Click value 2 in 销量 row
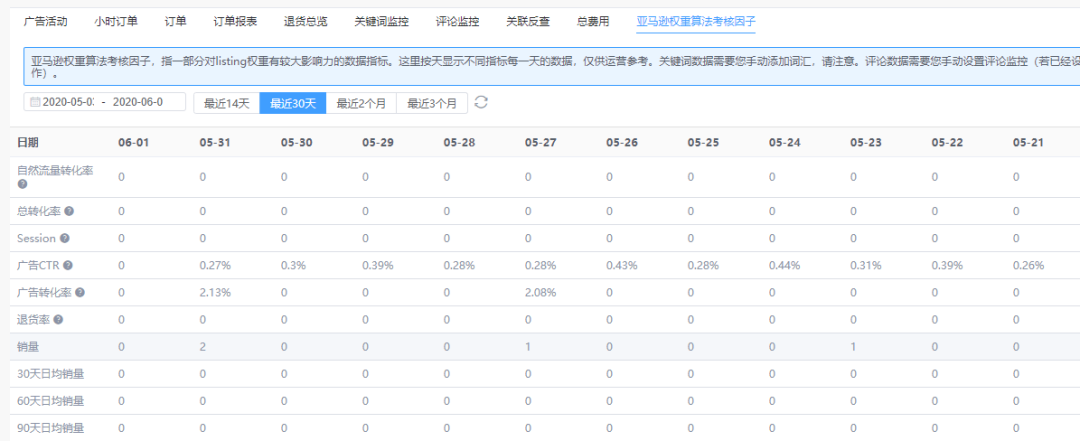The width and height of the screenshot is (1080, 441). [203, 347]
